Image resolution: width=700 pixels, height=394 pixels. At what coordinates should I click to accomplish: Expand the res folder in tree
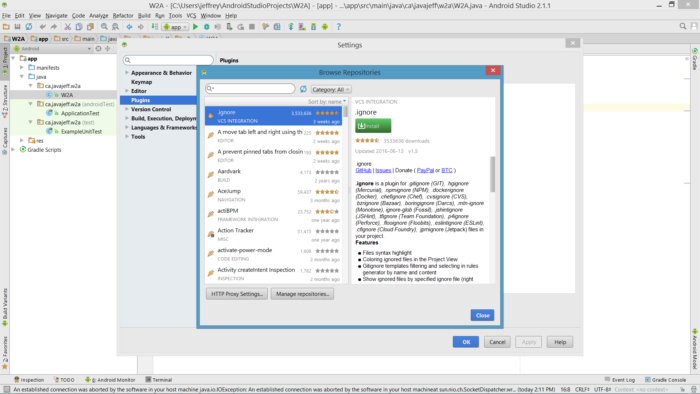point(22,140)
